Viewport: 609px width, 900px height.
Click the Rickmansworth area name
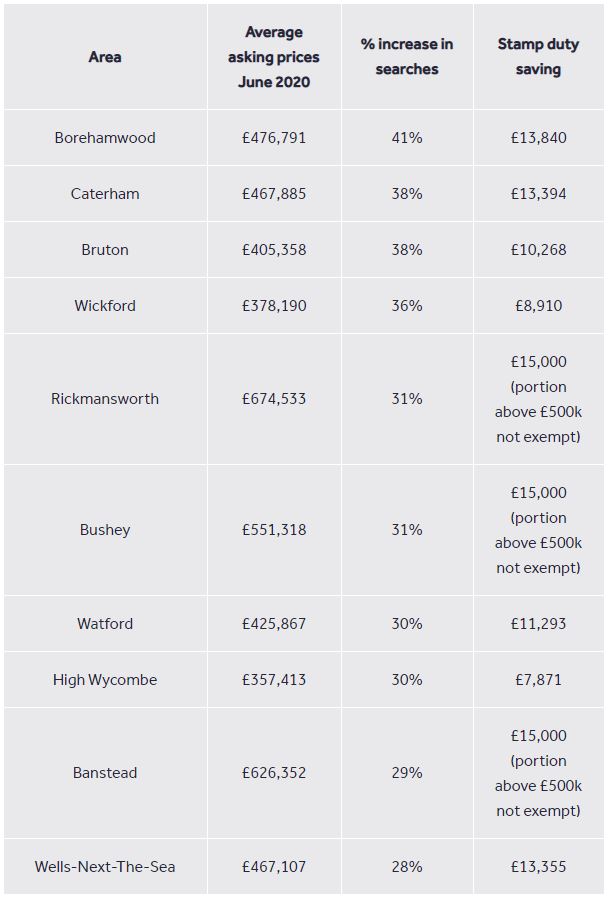(x=105, y=399)
